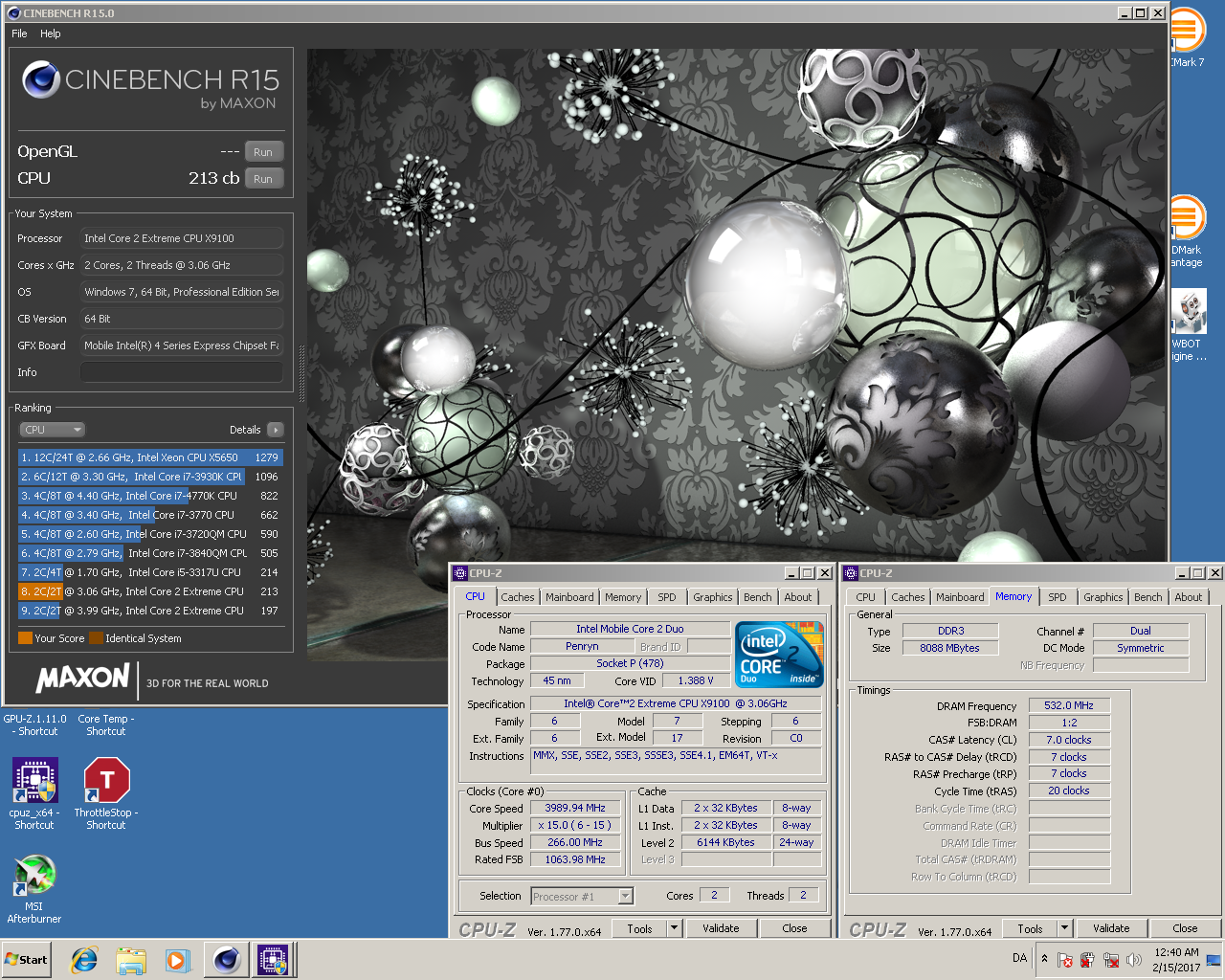
Task: Expand ranking Details arrow button
Action: coord(276,430)
